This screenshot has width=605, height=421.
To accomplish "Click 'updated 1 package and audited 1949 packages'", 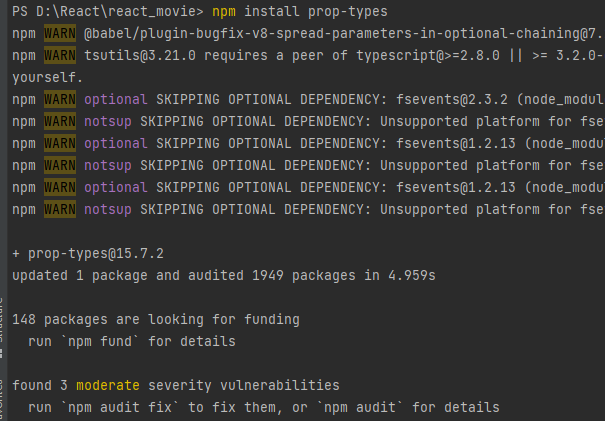I will 184,276.
